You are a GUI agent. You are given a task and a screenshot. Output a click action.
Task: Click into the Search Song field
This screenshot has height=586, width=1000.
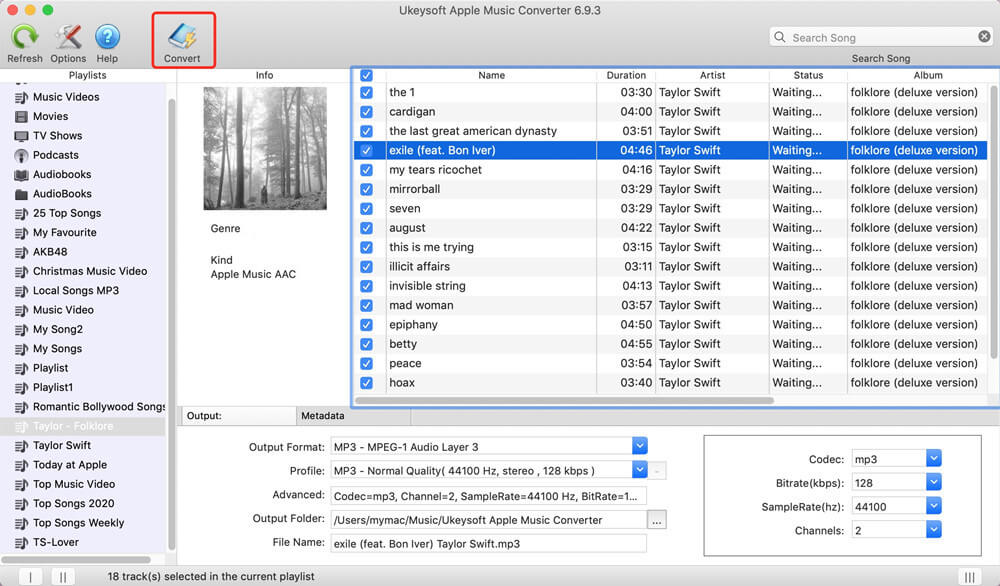coord(881,37)
